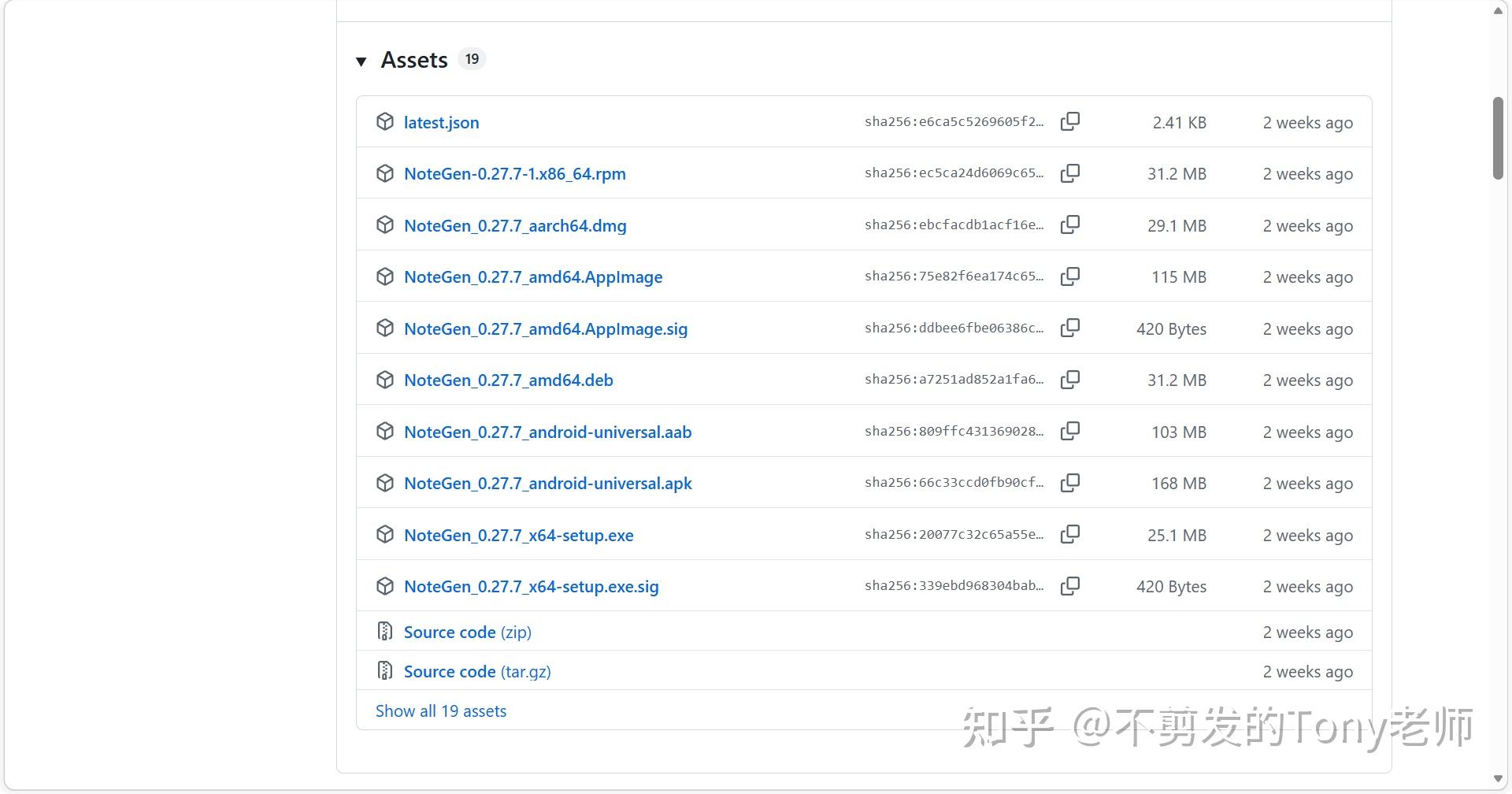The width and height of the screenshot is (1512, 794).
Task: Copy sha256 hash for aarch64.dmg file
Action: 1069,224
